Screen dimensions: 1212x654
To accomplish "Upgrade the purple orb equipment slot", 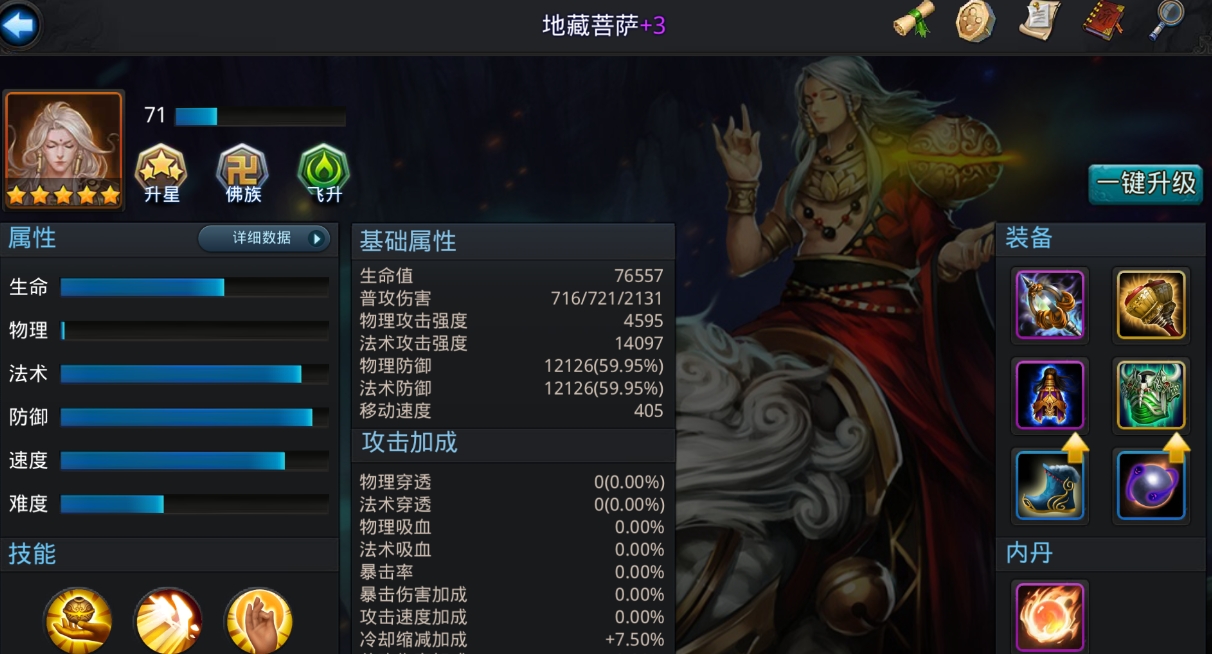I will click(1151, 485).
